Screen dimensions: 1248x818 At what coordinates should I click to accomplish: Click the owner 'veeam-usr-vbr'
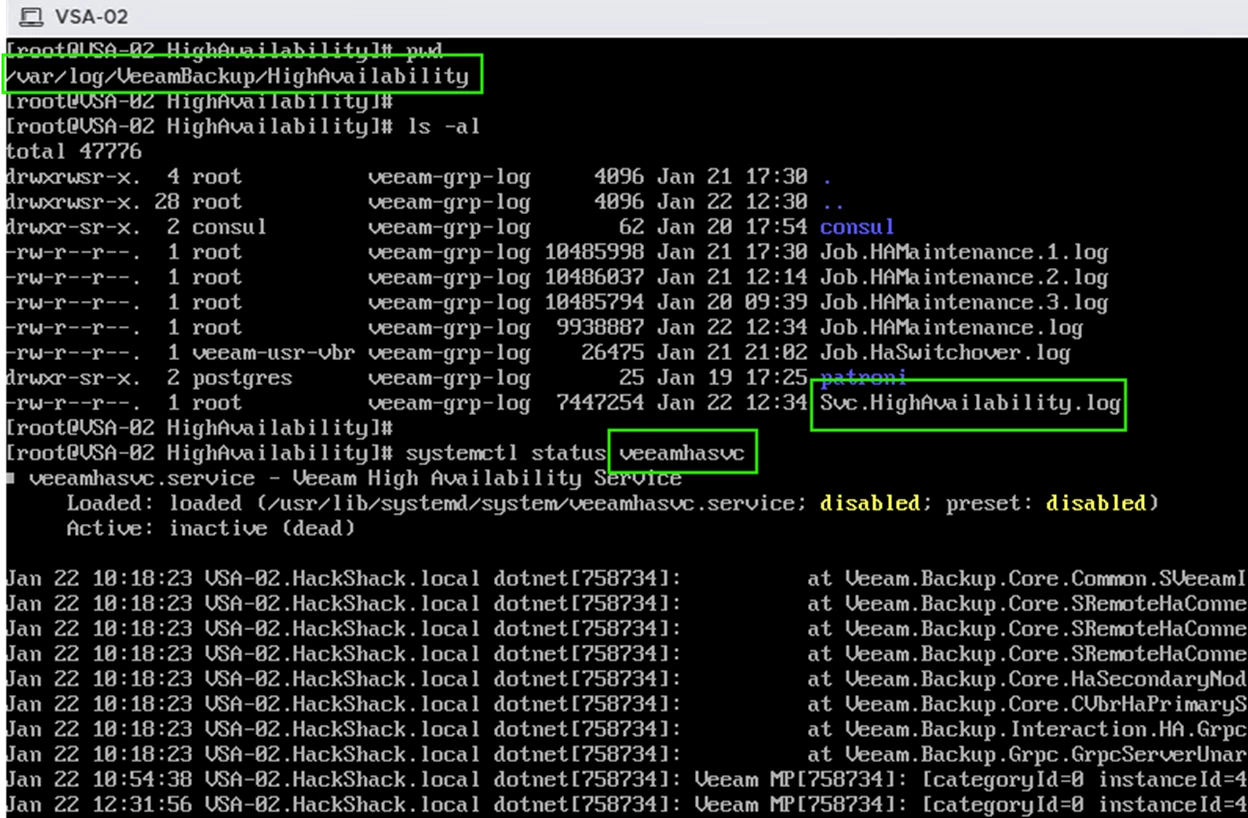(x=273, y=352)
